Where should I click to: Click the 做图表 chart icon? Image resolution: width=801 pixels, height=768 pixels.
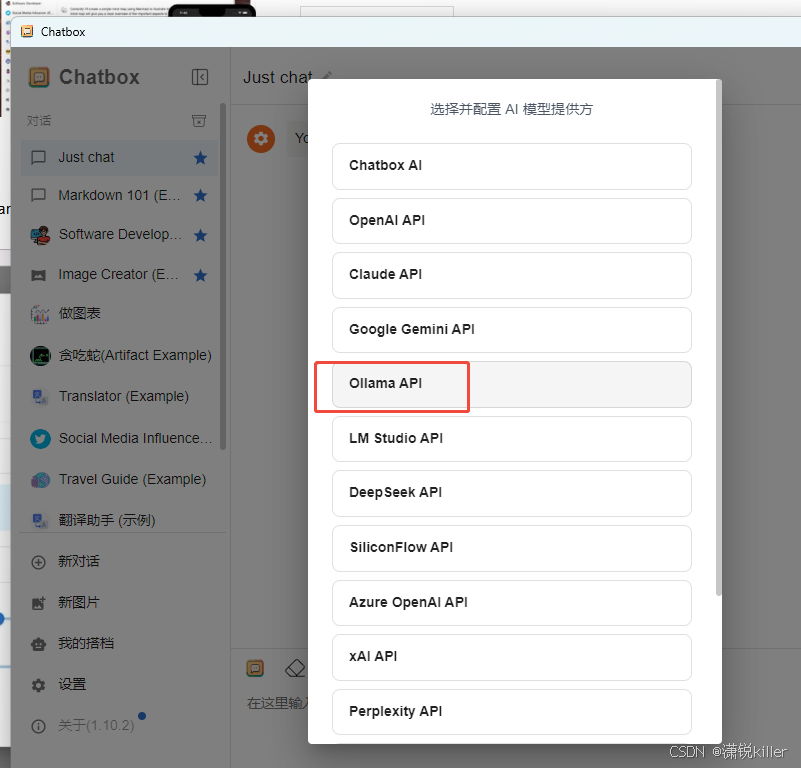pyautogui.click(x=40, y=314)
